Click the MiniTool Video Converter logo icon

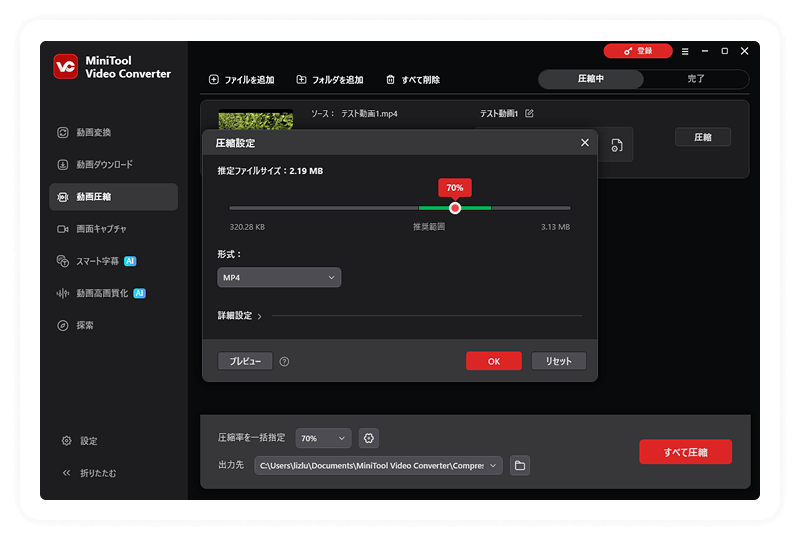coord(66,67)
